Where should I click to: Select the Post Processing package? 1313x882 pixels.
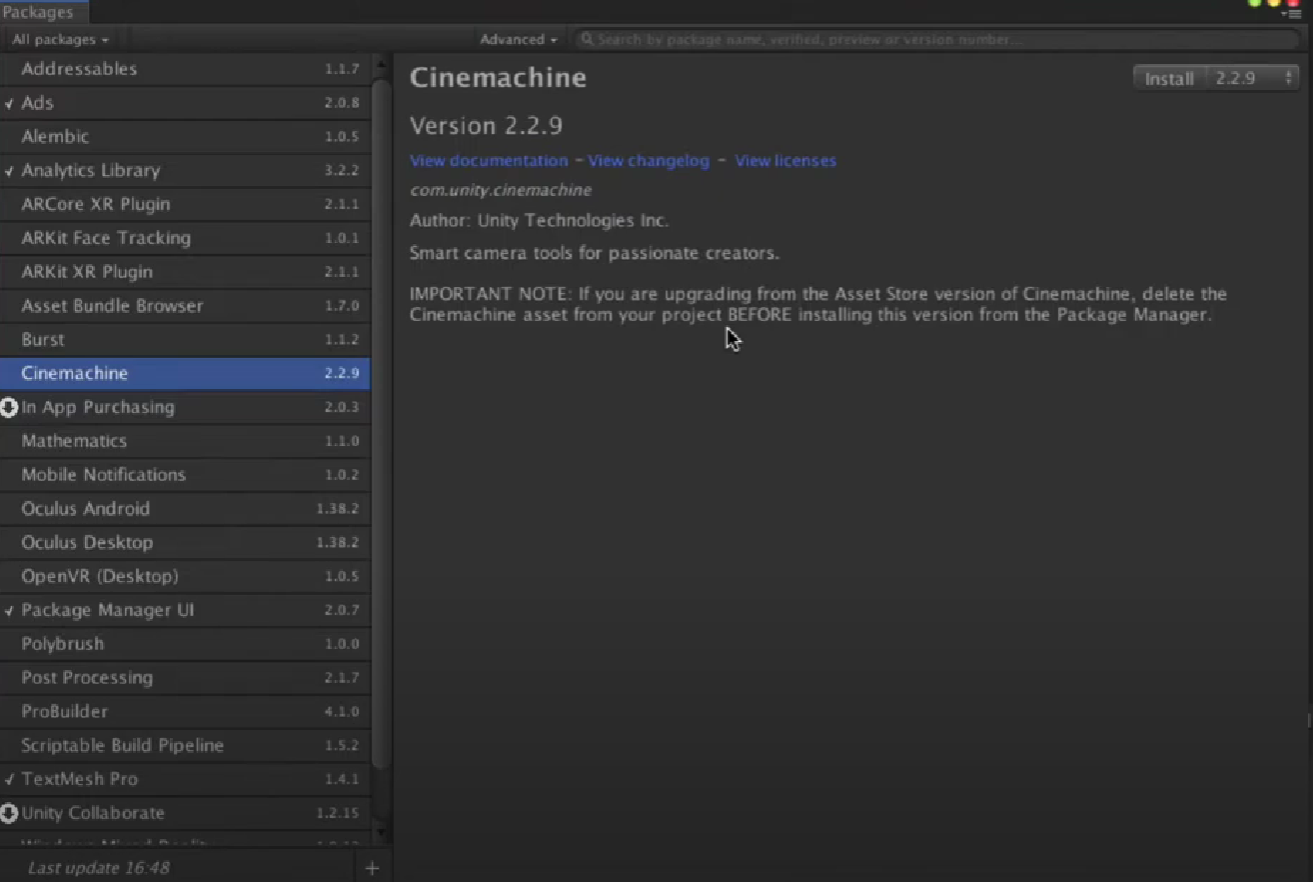point(185,678)
